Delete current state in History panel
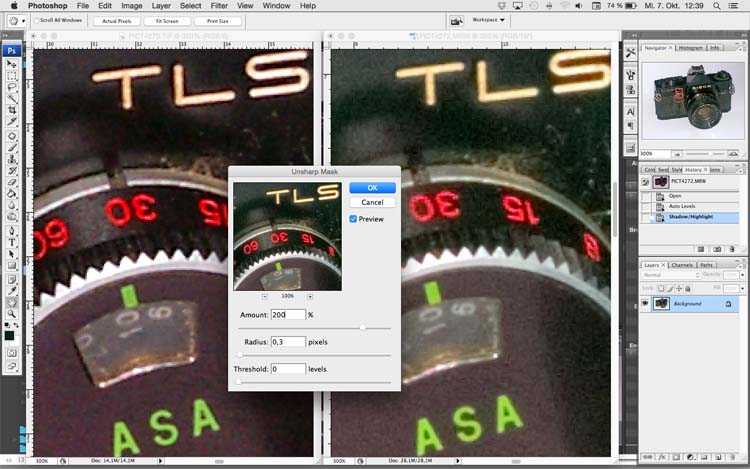 [732, 249]
